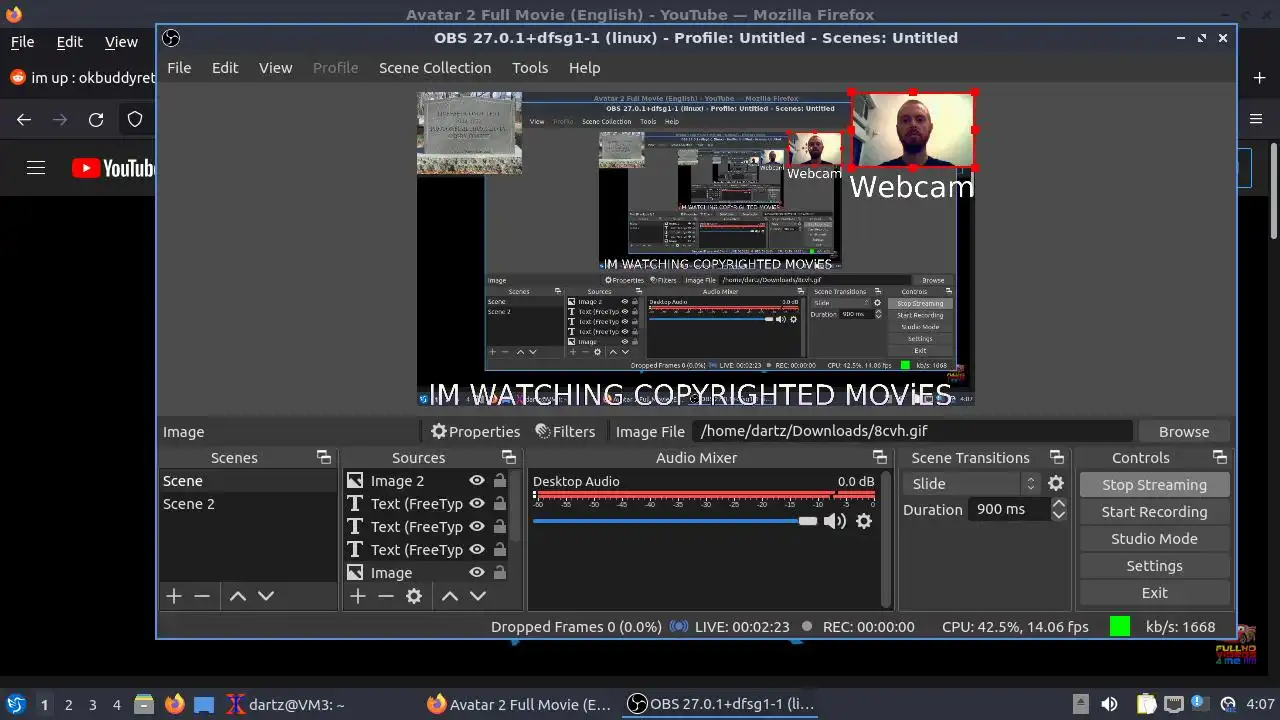The height and width of the screenshot is (720, 1280).
Task: Remove the selected scene with the minus icon
Action: coord(202,596)
